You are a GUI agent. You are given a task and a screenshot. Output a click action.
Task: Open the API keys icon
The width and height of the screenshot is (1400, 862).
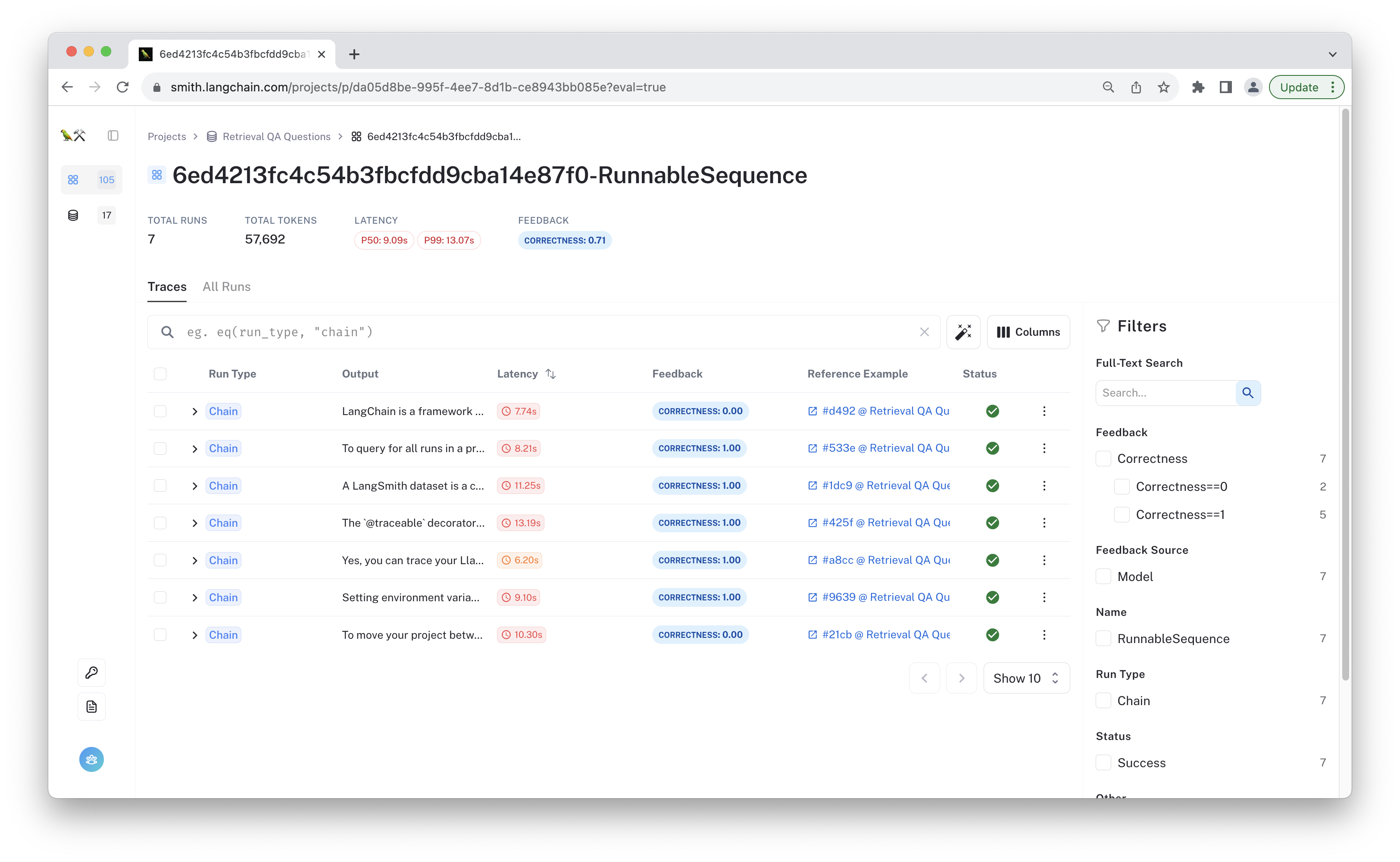91,673
